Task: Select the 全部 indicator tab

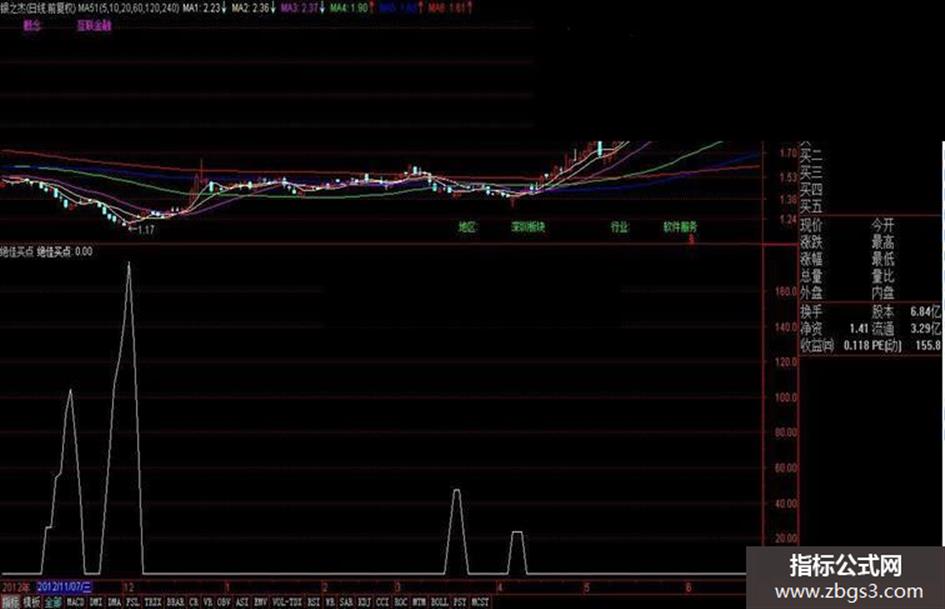Action: [53, 602]
